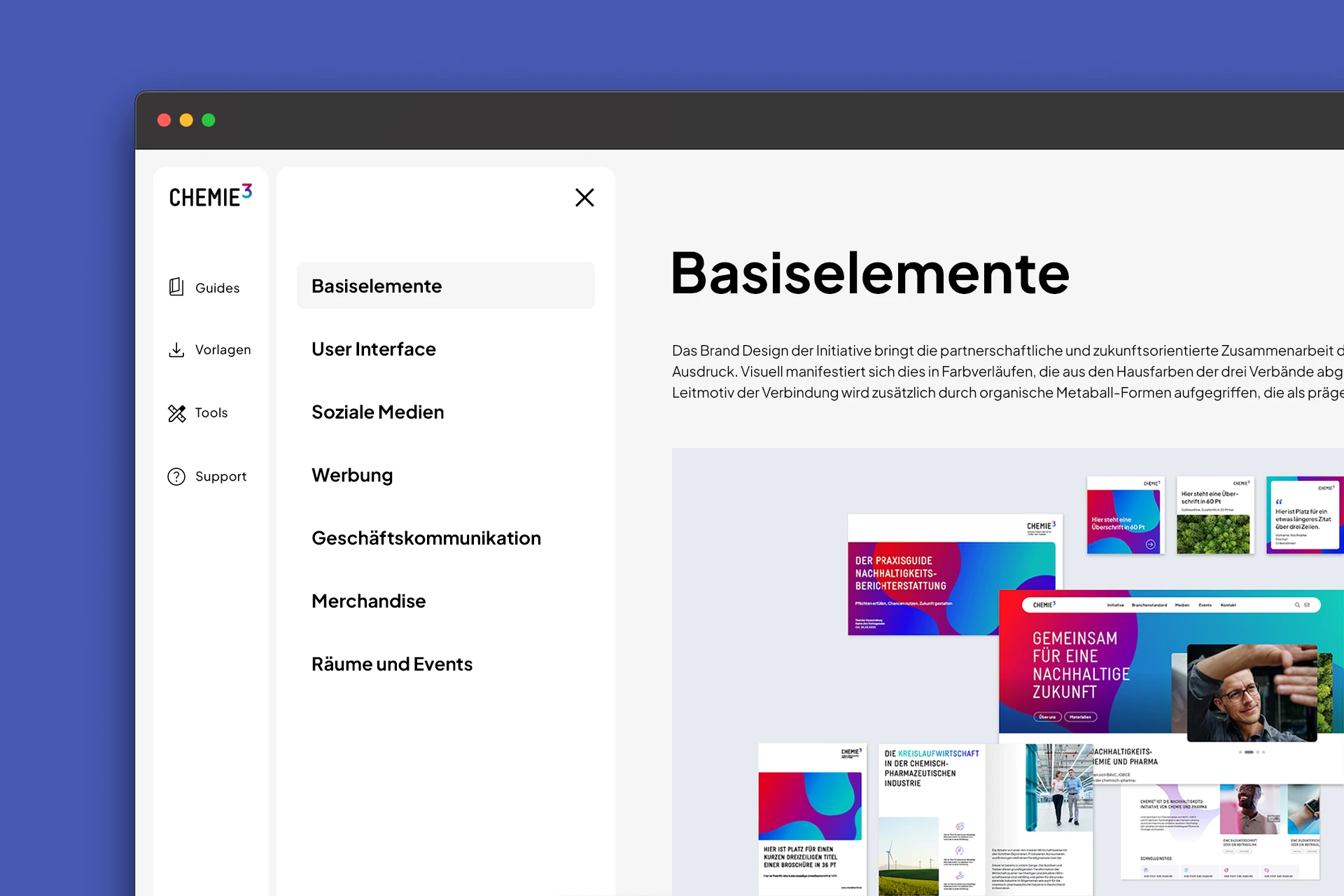This screenshot has width=1344, height=896.
Task: Open the Vorlagen sidebar label
Action: 223,350
